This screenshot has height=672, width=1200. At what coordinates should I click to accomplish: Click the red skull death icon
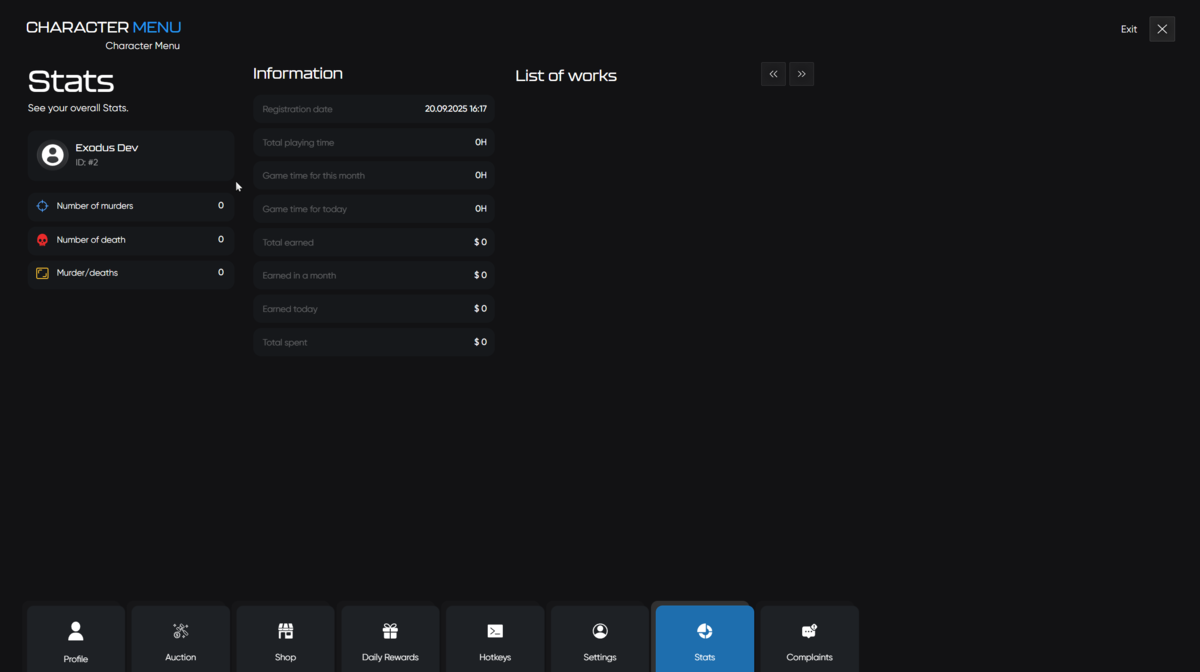pyautogui.click(x=42, y=240)
